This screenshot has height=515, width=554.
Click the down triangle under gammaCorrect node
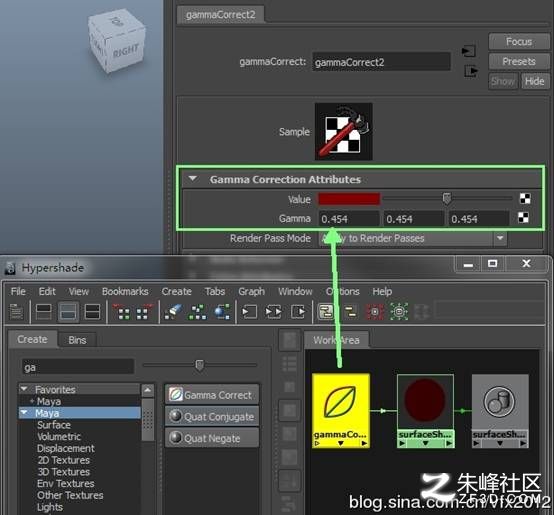(x=341, y=443)
